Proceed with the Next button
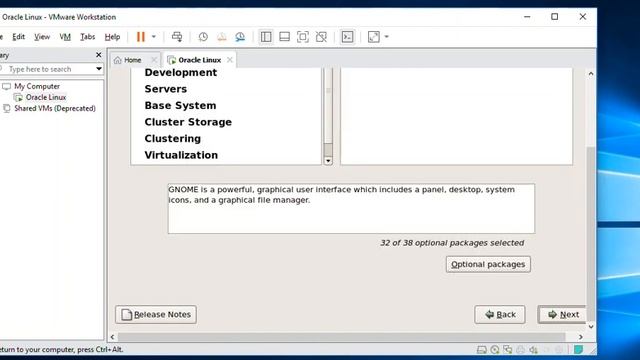Screen dimensions: 640x360 [563, 314]
